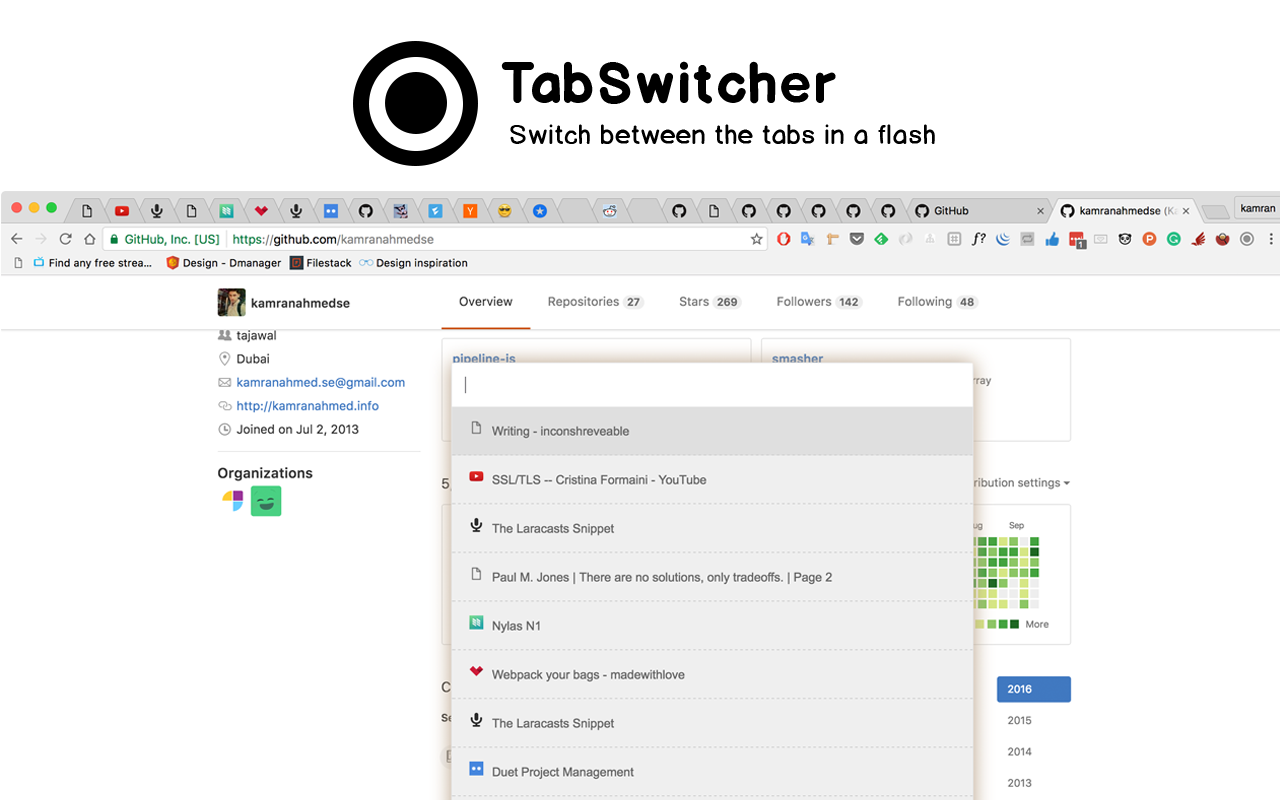The width and height of the screenshot is (1280, 800).
Task: Open the Filestack bookmark
Action: coord(321,263)
